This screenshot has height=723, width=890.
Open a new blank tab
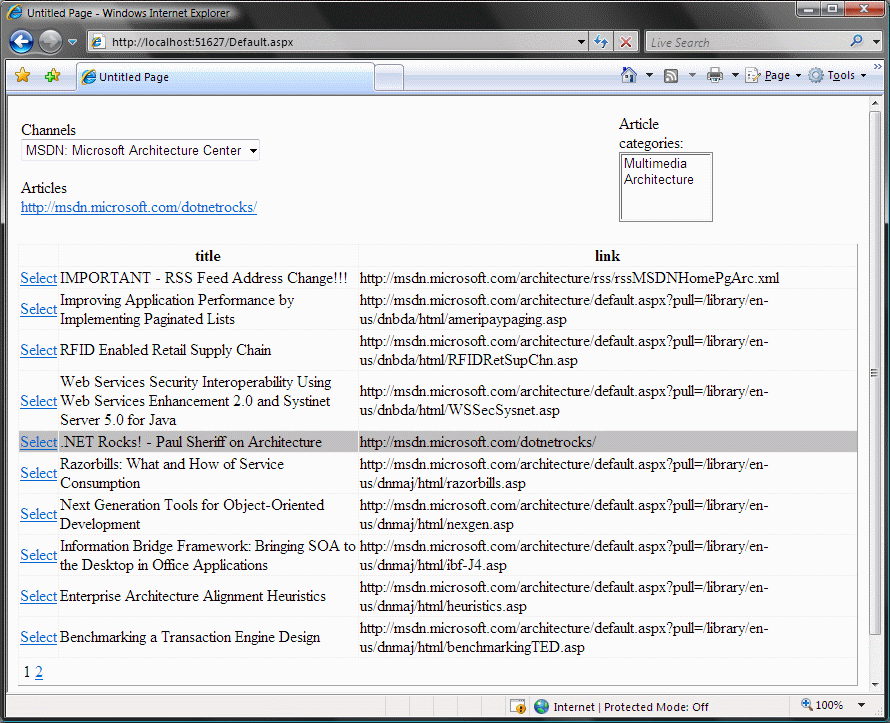click(389, 77)
